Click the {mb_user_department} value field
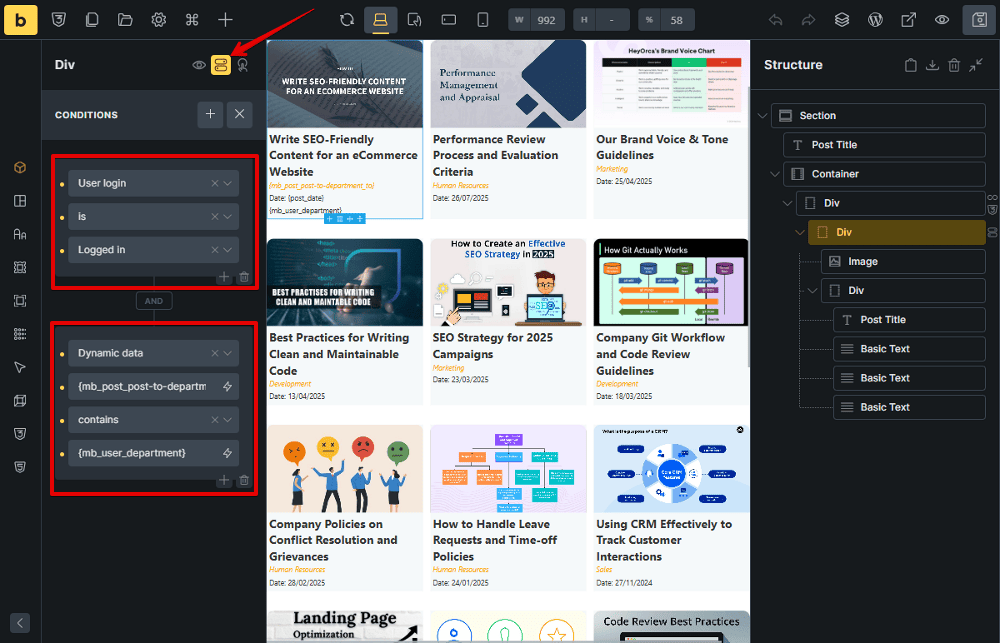This screenshot has height=643, width=1000. 145,453
